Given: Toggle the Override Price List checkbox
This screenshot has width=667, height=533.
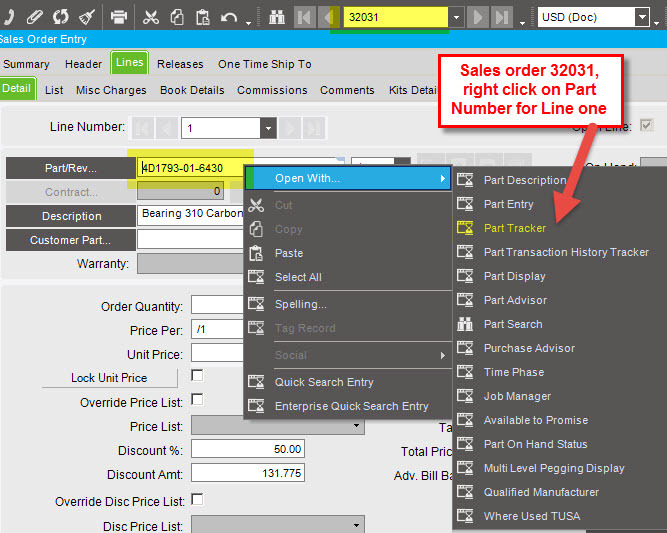Looking at the screenshot, I should 197,400.
